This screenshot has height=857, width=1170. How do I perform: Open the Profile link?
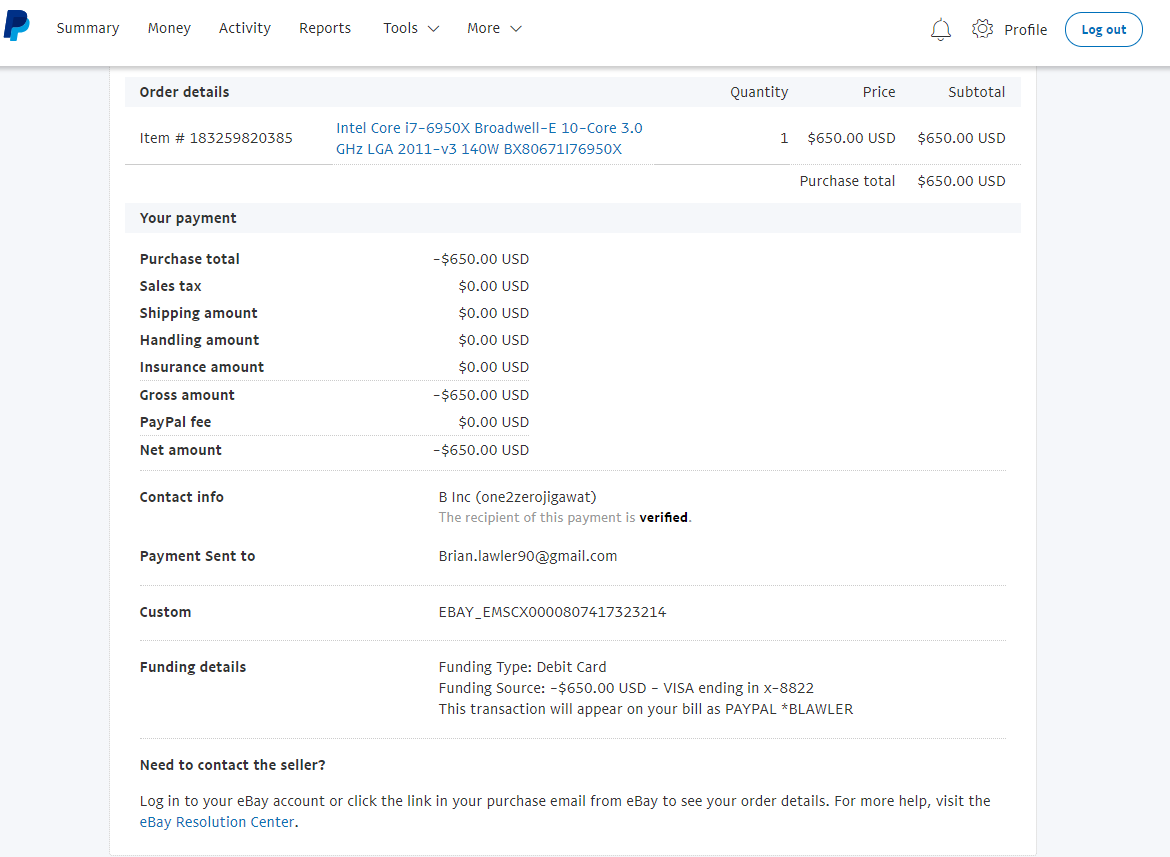click(x=1025, y=30)
